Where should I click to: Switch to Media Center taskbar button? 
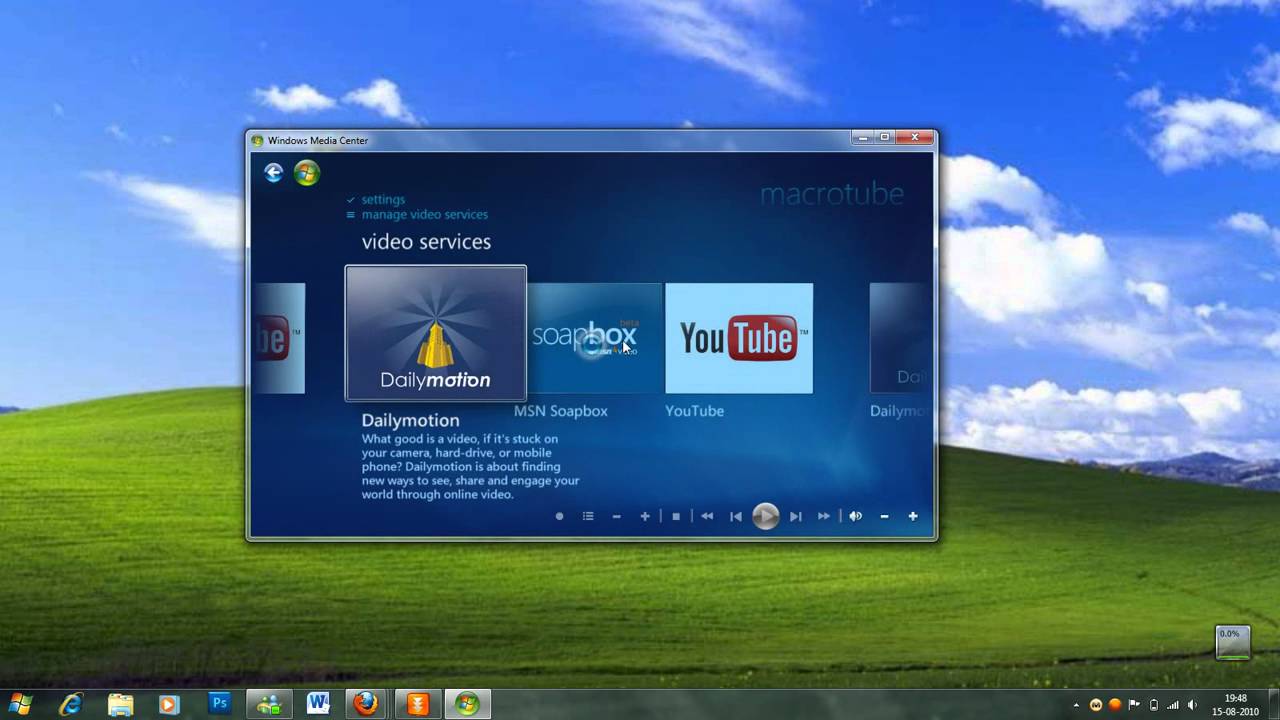click(467, 704)
